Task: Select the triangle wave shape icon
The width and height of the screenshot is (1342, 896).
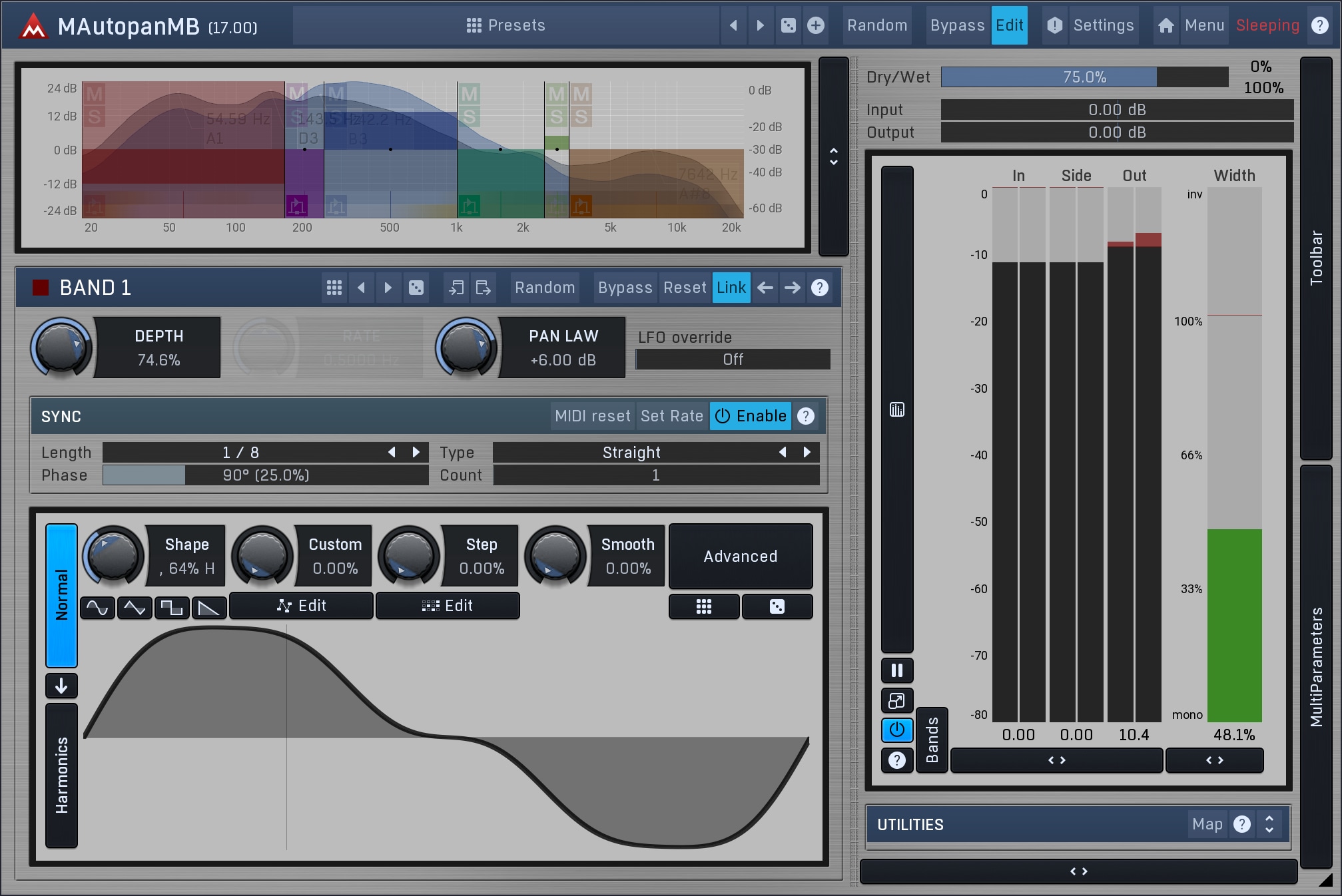Action: point(135,607)
